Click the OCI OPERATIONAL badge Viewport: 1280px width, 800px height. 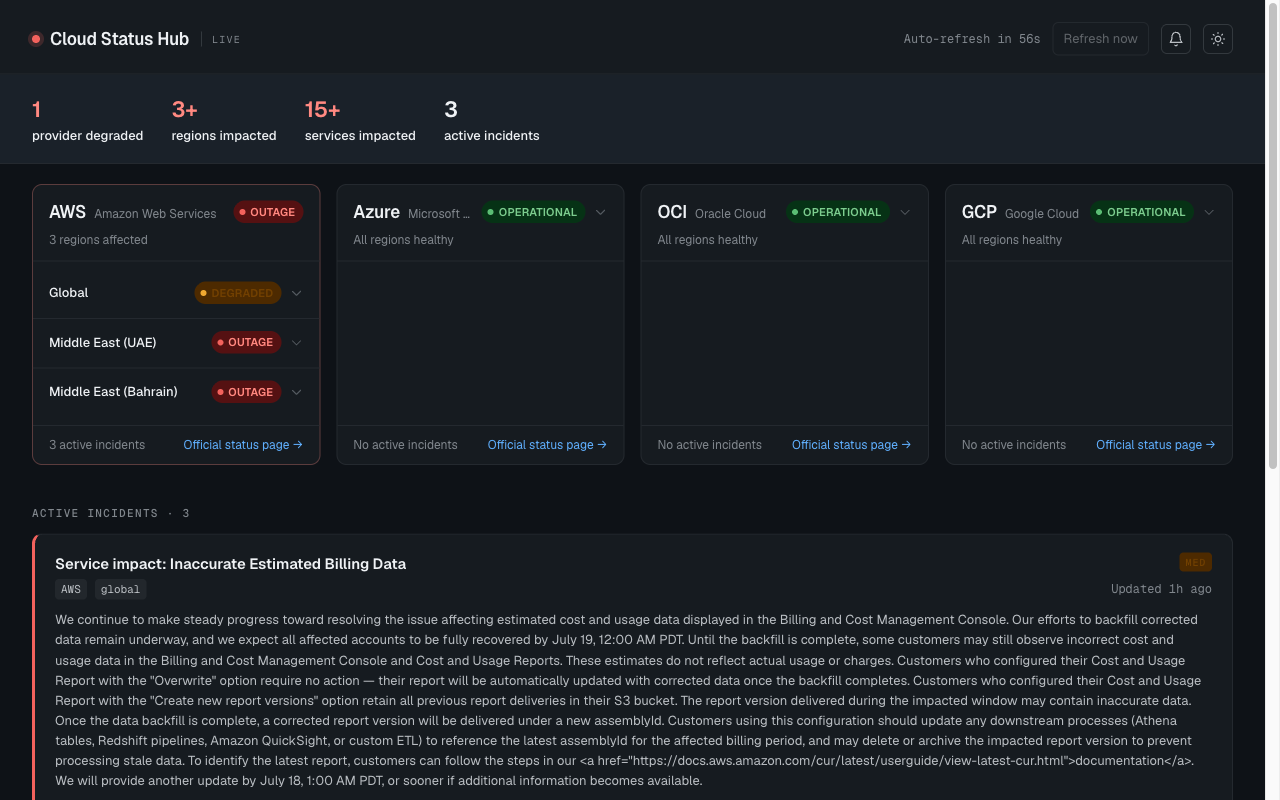[x=837, y=212]
